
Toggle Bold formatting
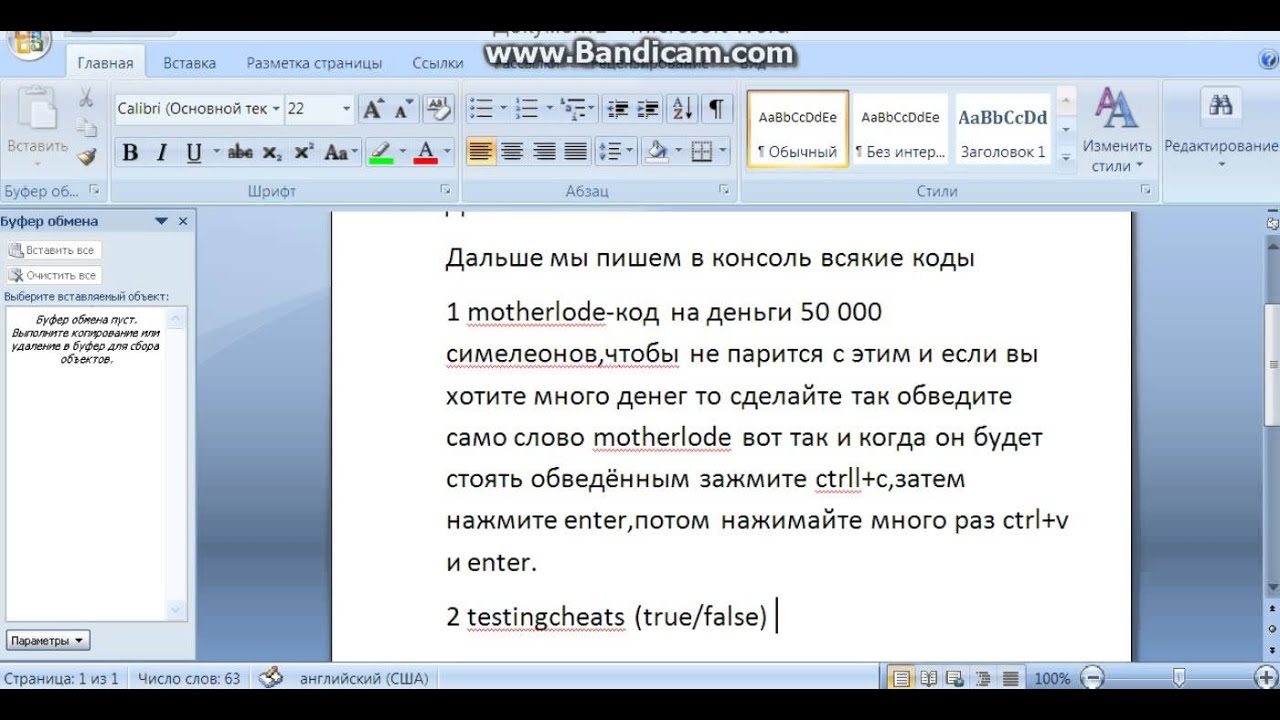tap(130, 153)
